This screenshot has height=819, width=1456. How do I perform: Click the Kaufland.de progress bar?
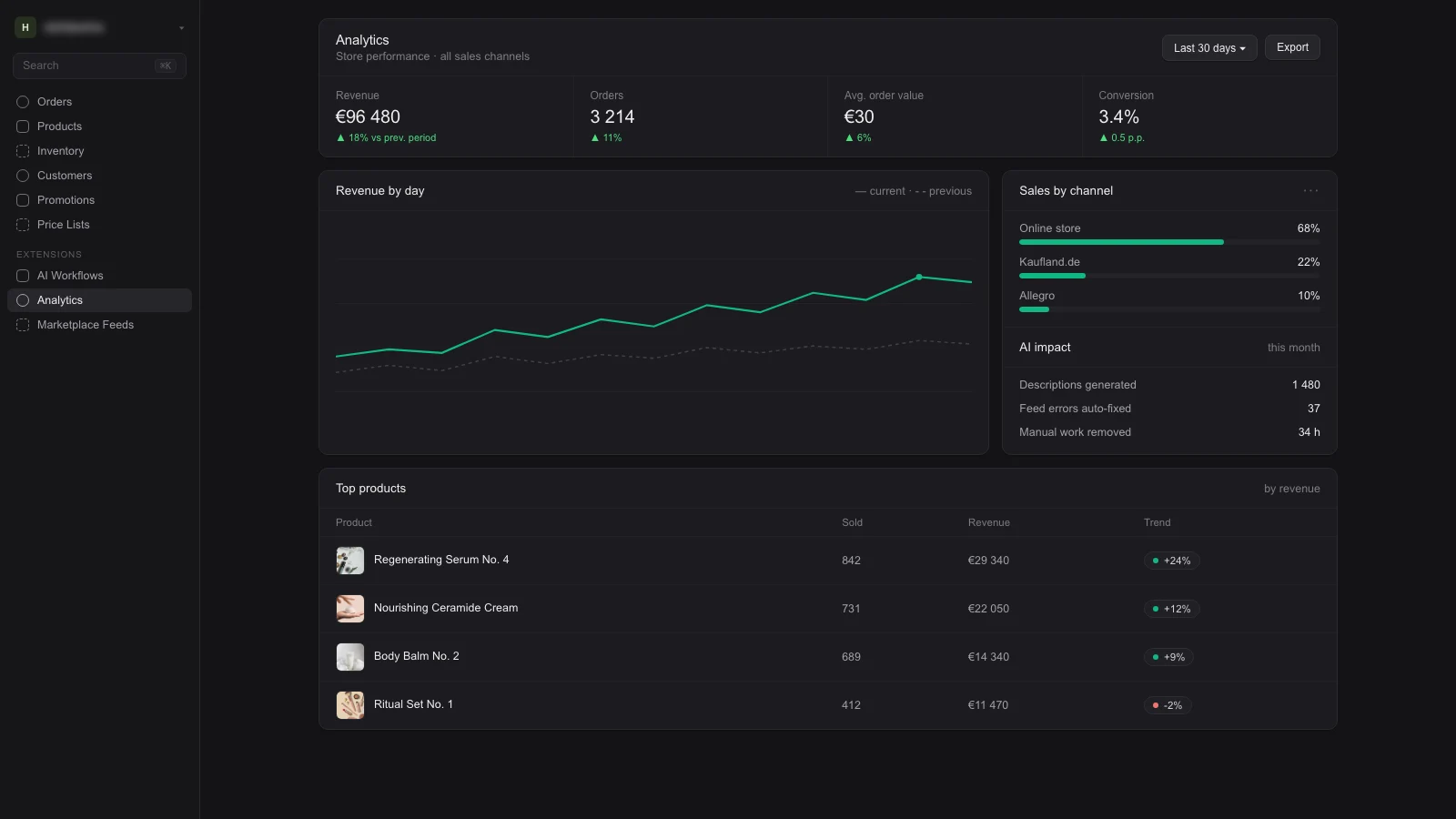click(1169, 276)
